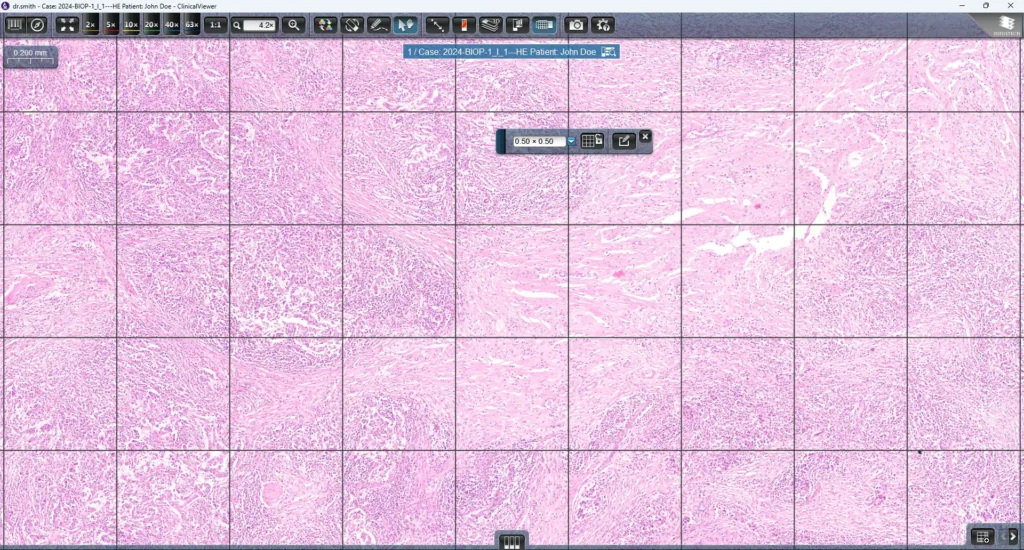Set magnification to 40x
Screen dimensions: 1024x550
point(171,25)
